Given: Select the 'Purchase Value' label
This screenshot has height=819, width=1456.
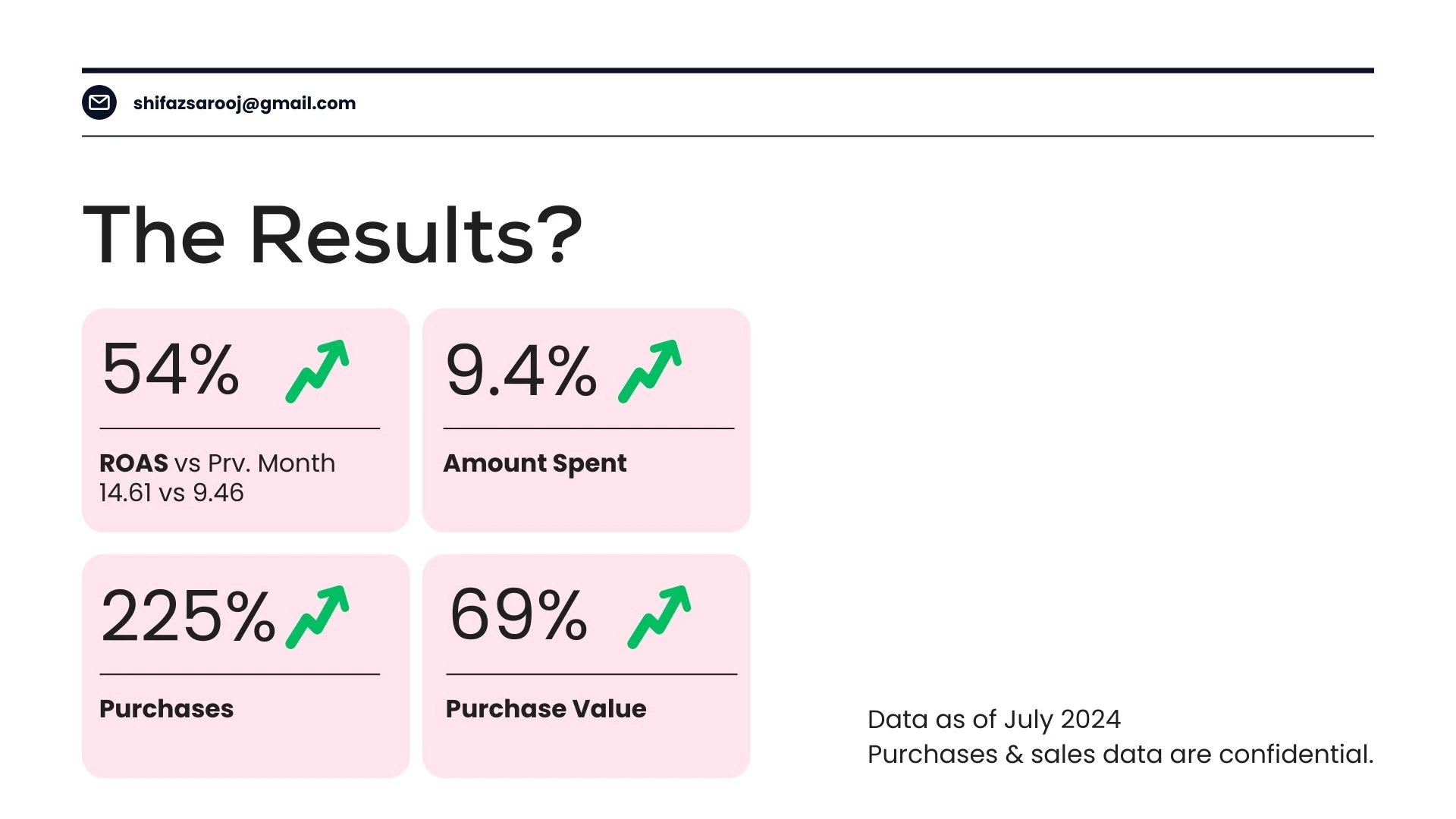Looking at the screenshot, I should [x=546, y=708].
